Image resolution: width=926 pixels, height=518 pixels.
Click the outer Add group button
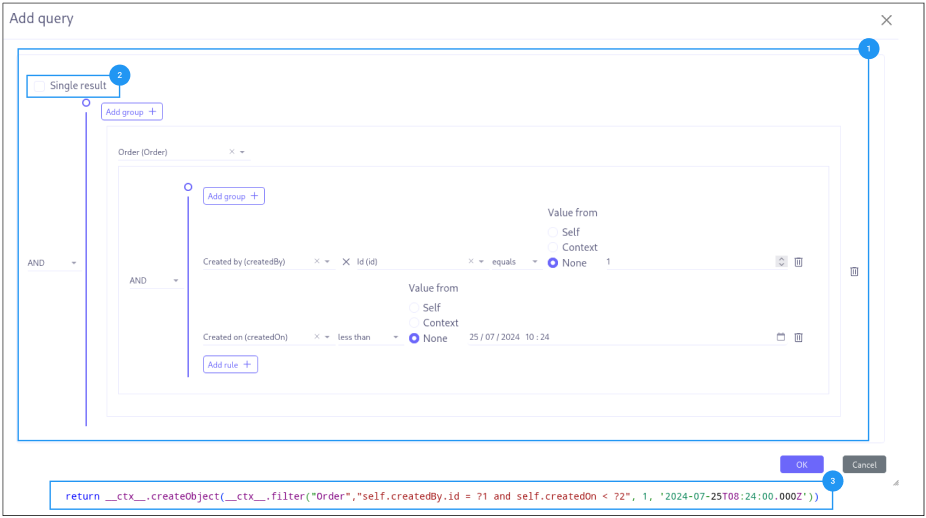coord(132,112)
